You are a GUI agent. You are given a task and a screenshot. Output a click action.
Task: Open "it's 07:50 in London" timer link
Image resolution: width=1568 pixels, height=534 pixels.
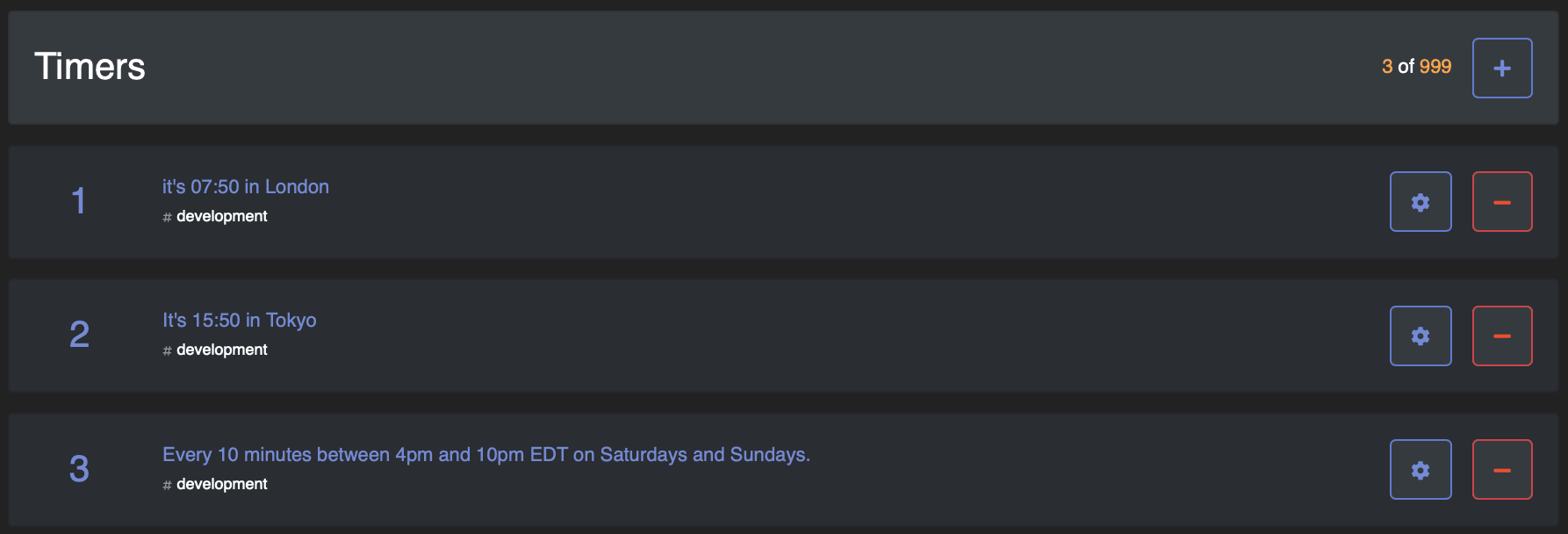[245, 187]
